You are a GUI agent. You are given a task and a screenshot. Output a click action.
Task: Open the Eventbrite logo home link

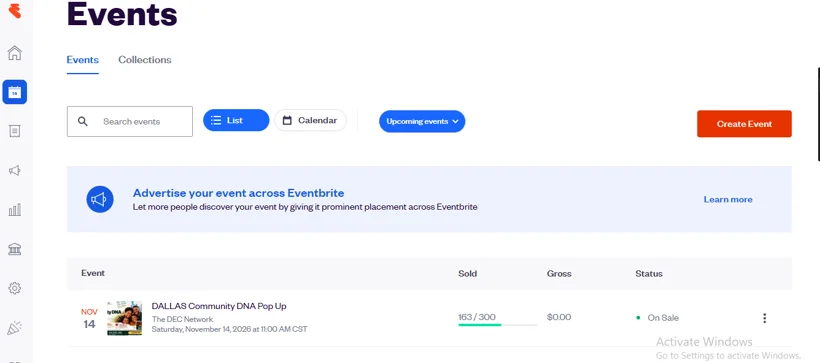click(x=15, y=10)
